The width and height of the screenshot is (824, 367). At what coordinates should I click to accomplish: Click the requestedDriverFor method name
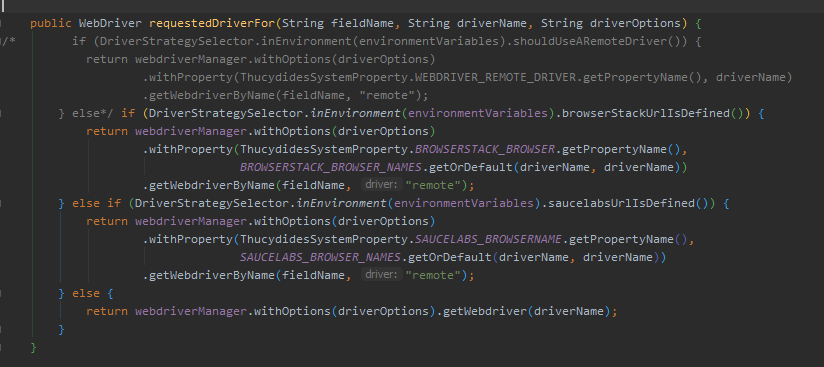[212, 24]
